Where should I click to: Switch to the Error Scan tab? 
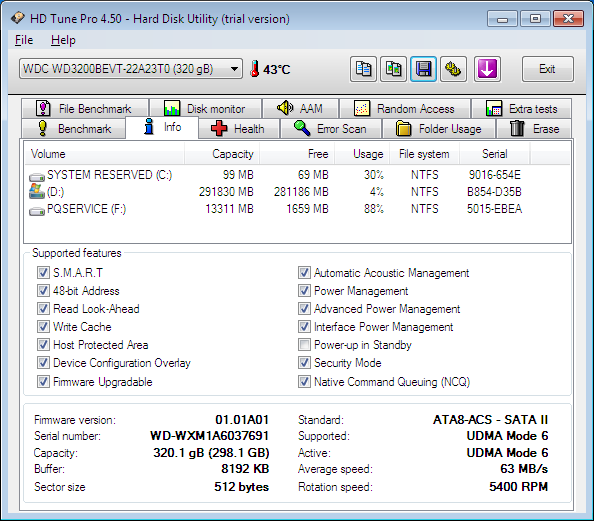(x=331, y=129)
